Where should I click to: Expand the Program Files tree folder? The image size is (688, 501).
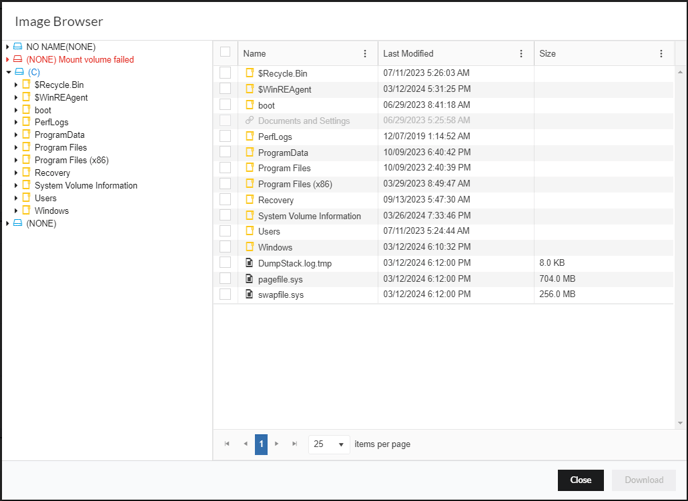point(16,147)
